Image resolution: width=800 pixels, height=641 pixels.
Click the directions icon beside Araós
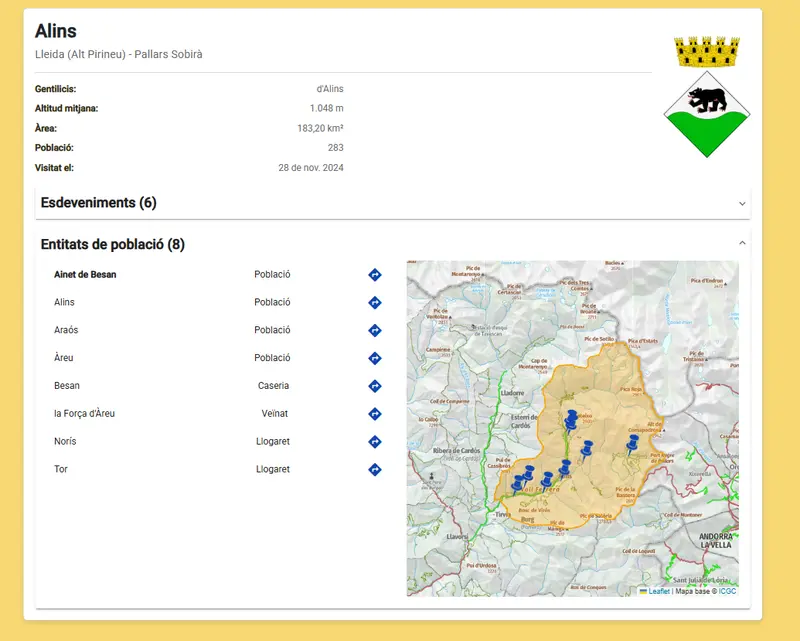coord(374,330)
